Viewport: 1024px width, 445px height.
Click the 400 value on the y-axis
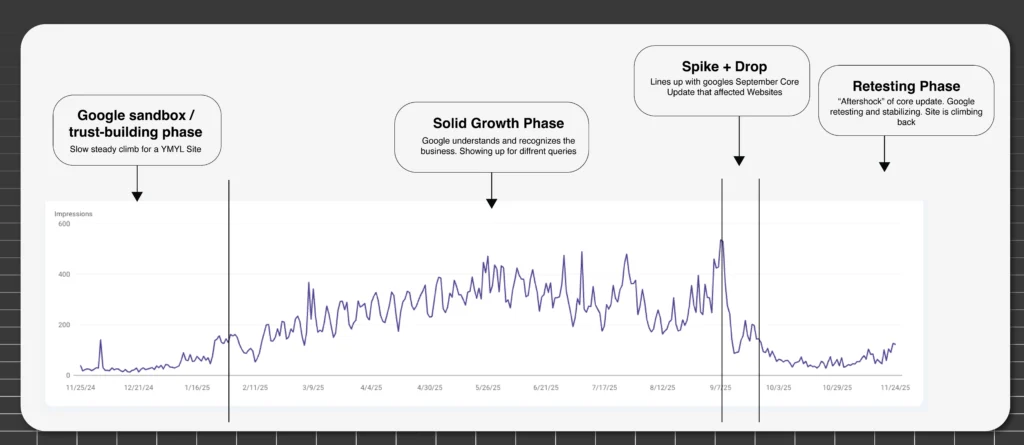click(62, 274)
